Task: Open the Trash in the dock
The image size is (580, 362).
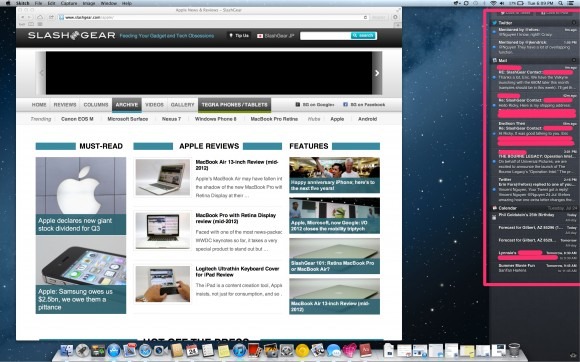Action: point(514,350)
